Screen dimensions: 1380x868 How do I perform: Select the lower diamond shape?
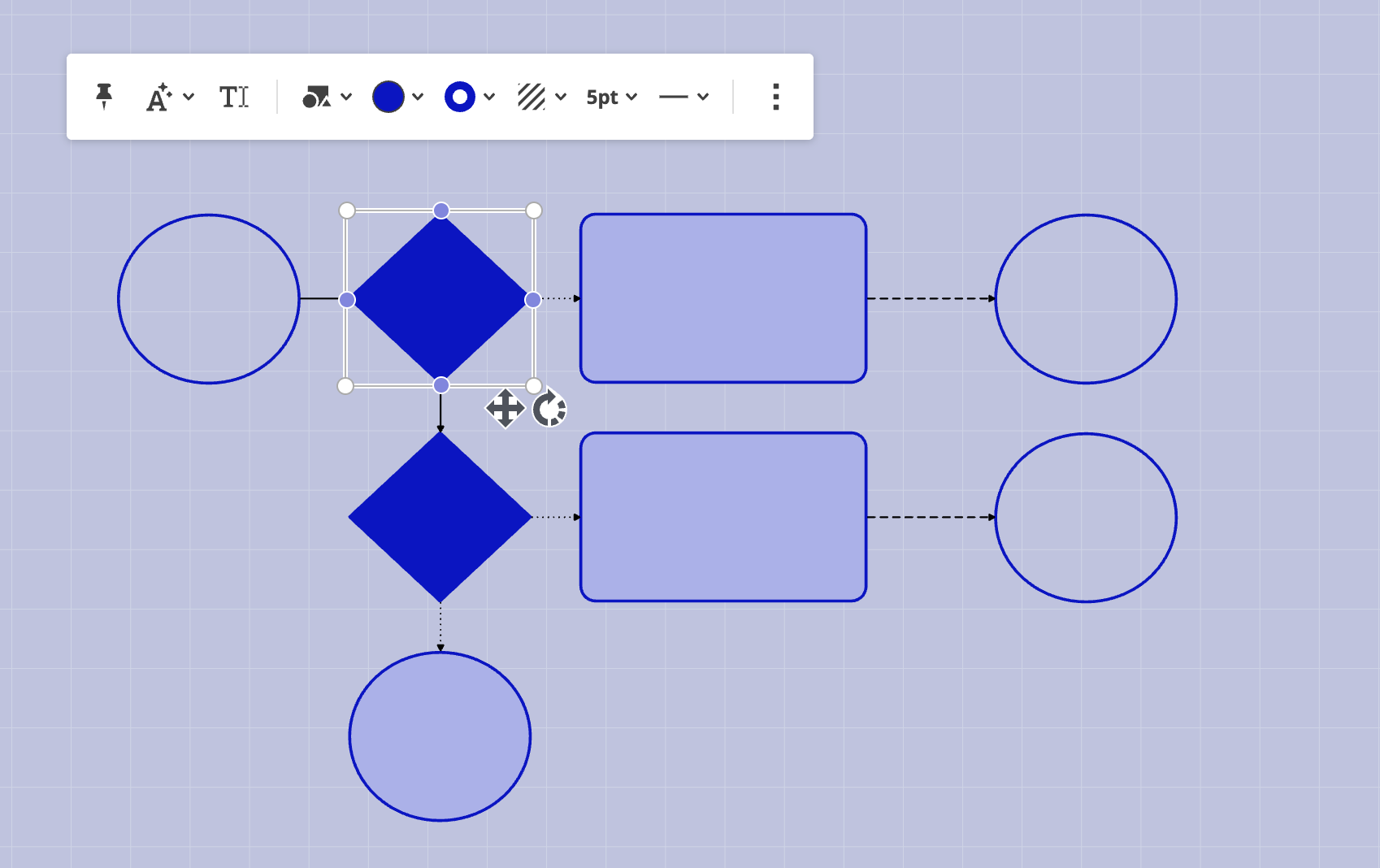click(x=440, y=516)
